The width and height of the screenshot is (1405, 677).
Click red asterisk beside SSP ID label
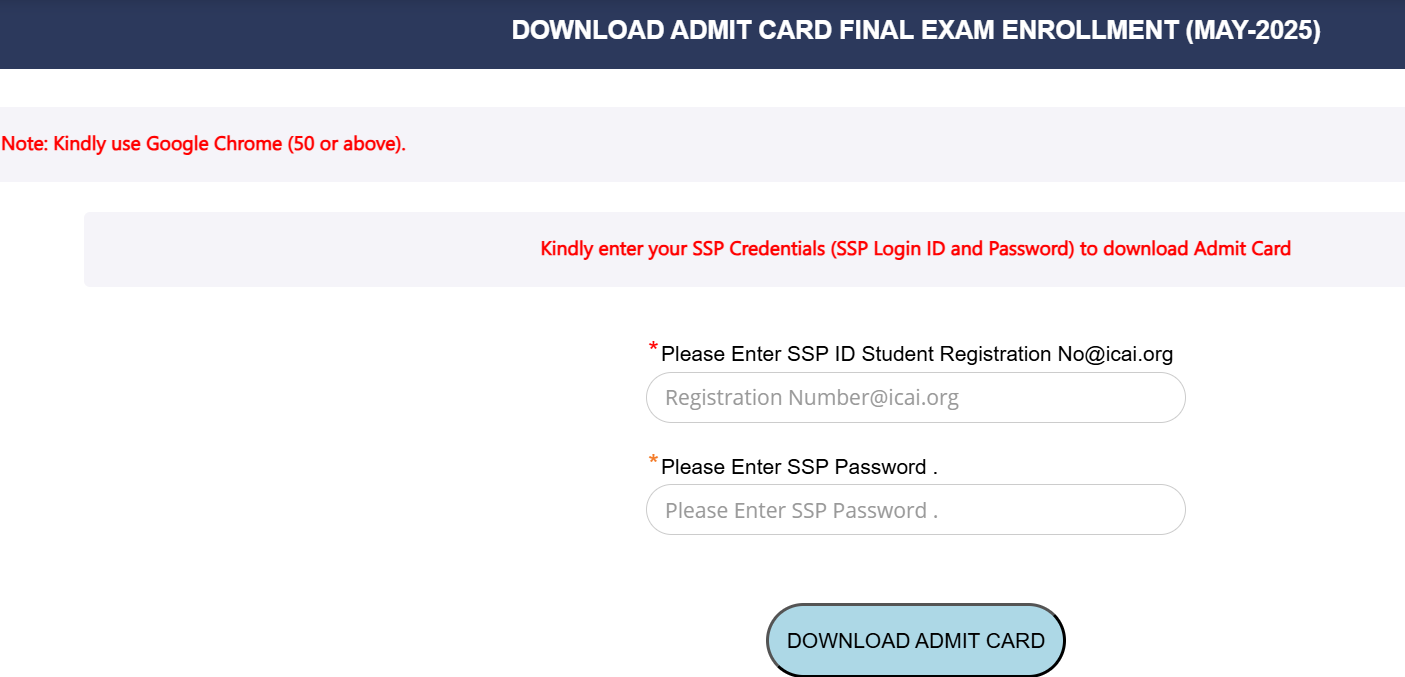pos(653,348)
